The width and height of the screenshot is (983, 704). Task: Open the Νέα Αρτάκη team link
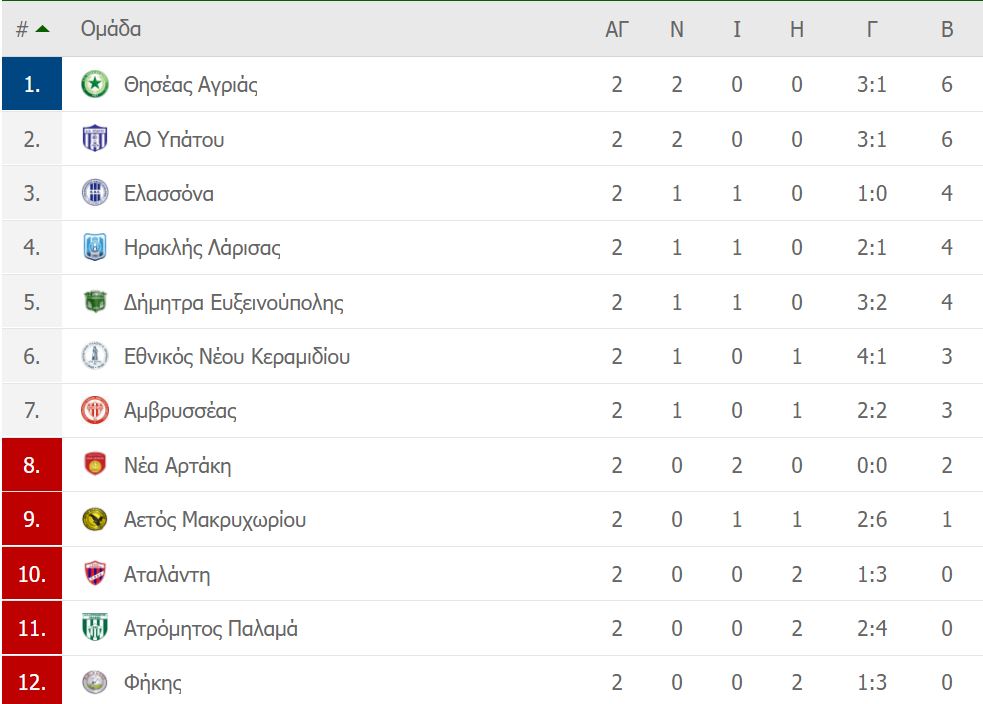(177, 465)
